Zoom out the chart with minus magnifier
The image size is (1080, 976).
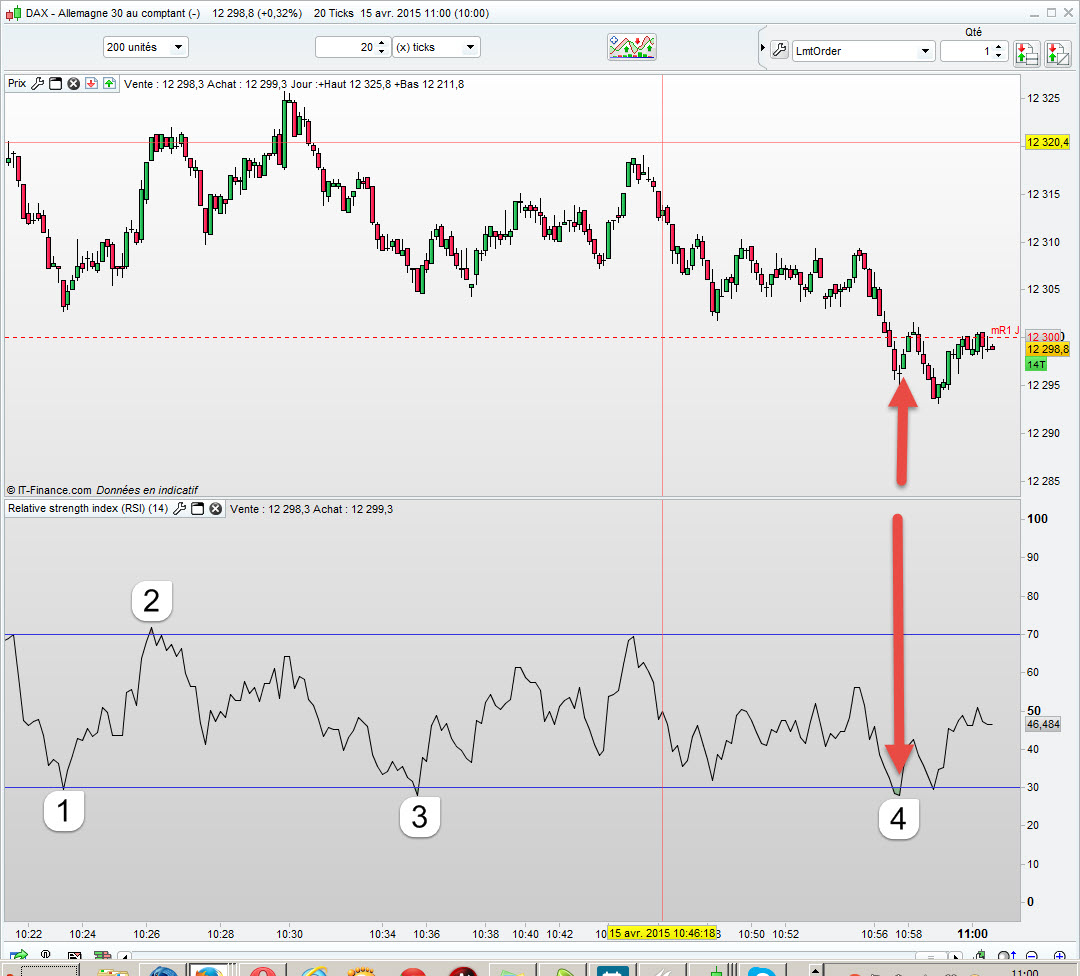point(1032,955)
